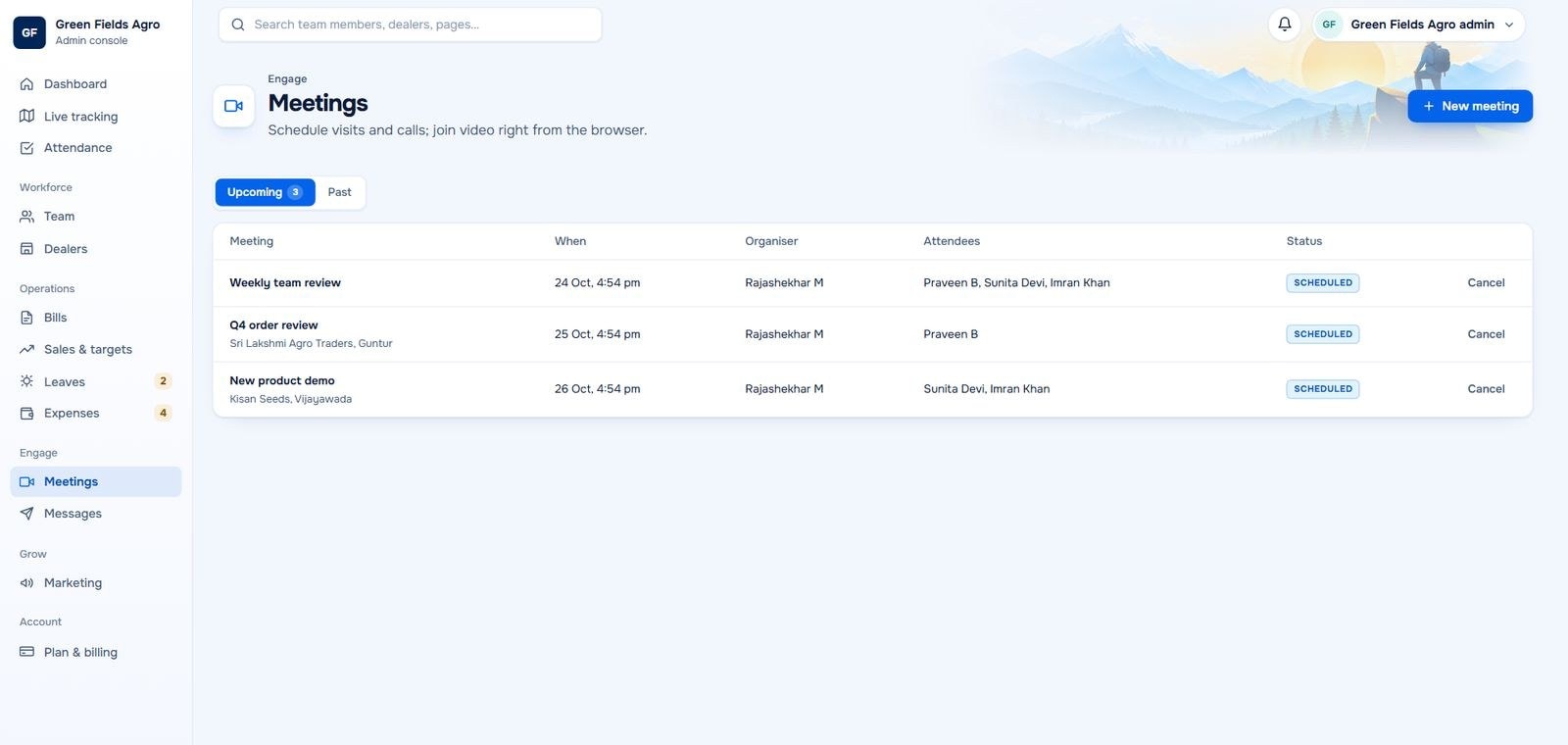Click the 25 Oct, 4:54 pm time
This screenshot has width=1568, height=745.
[597, 334]
